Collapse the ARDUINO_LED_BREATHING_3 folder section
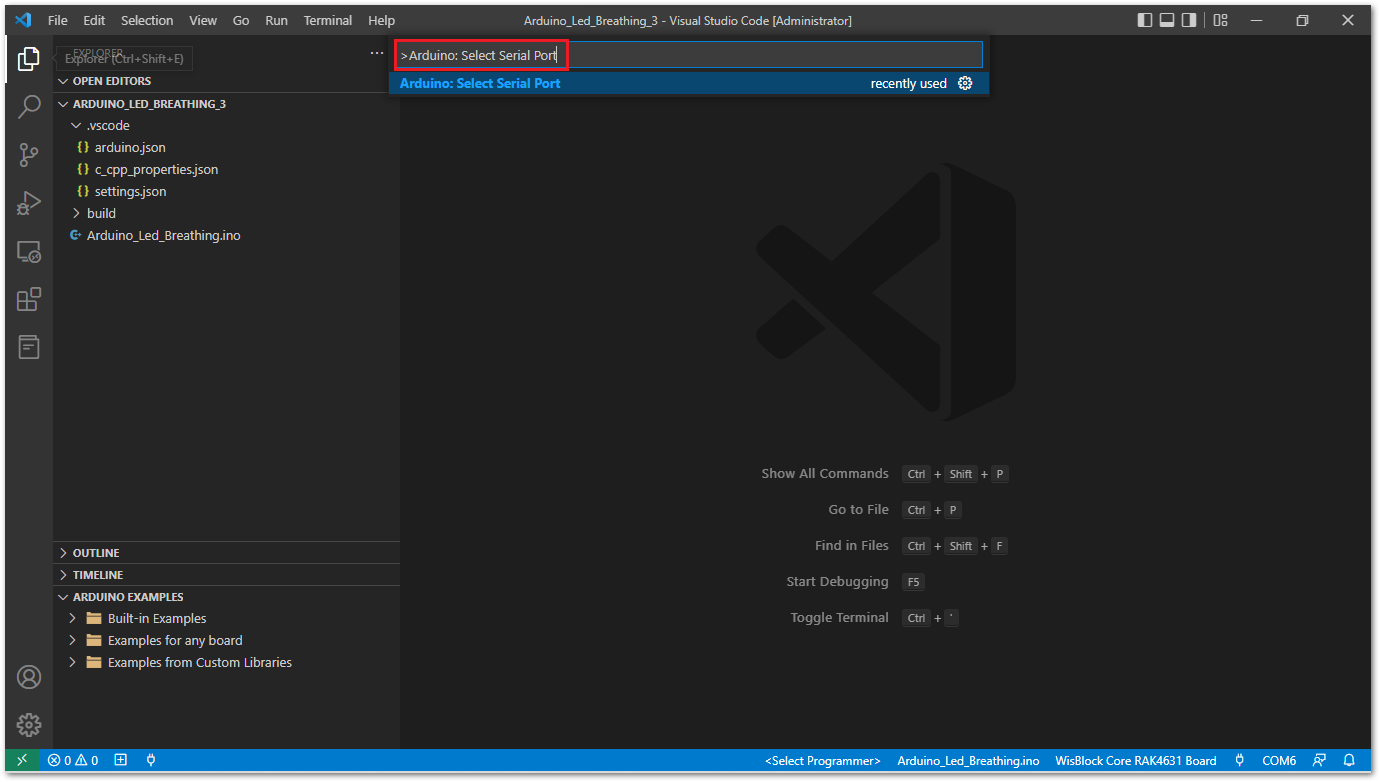 tap(226, 104)
